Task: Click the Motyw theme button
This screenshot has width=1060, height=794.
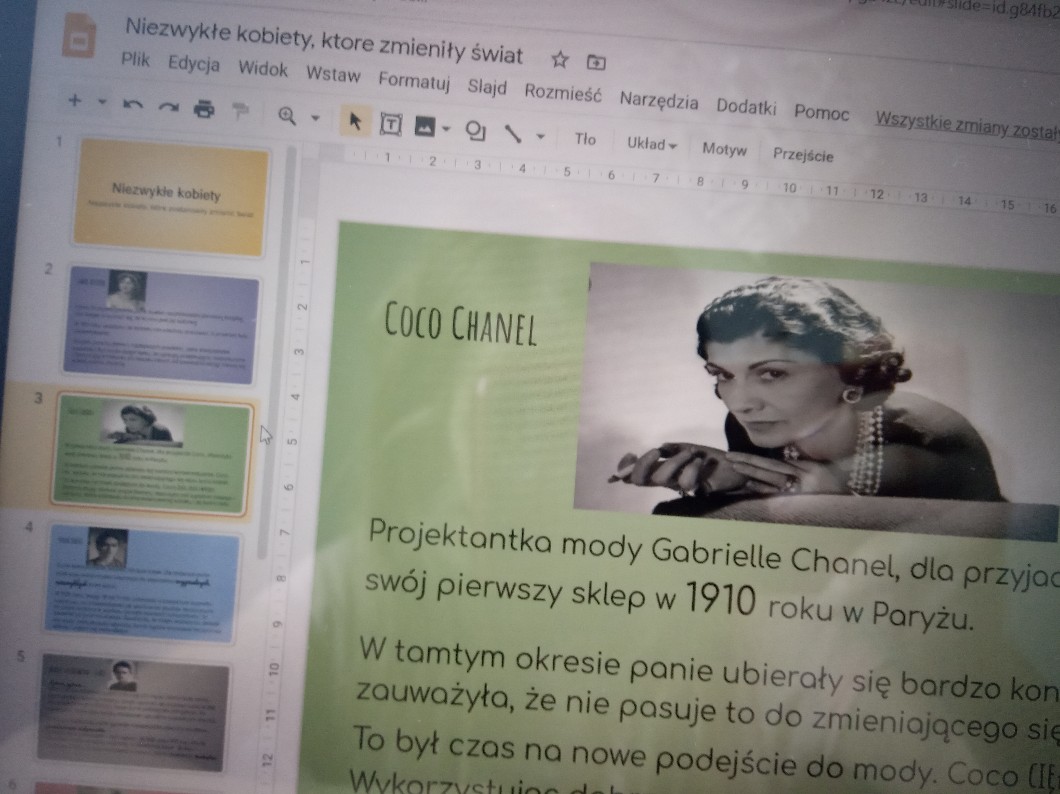Action: (724, 149)
